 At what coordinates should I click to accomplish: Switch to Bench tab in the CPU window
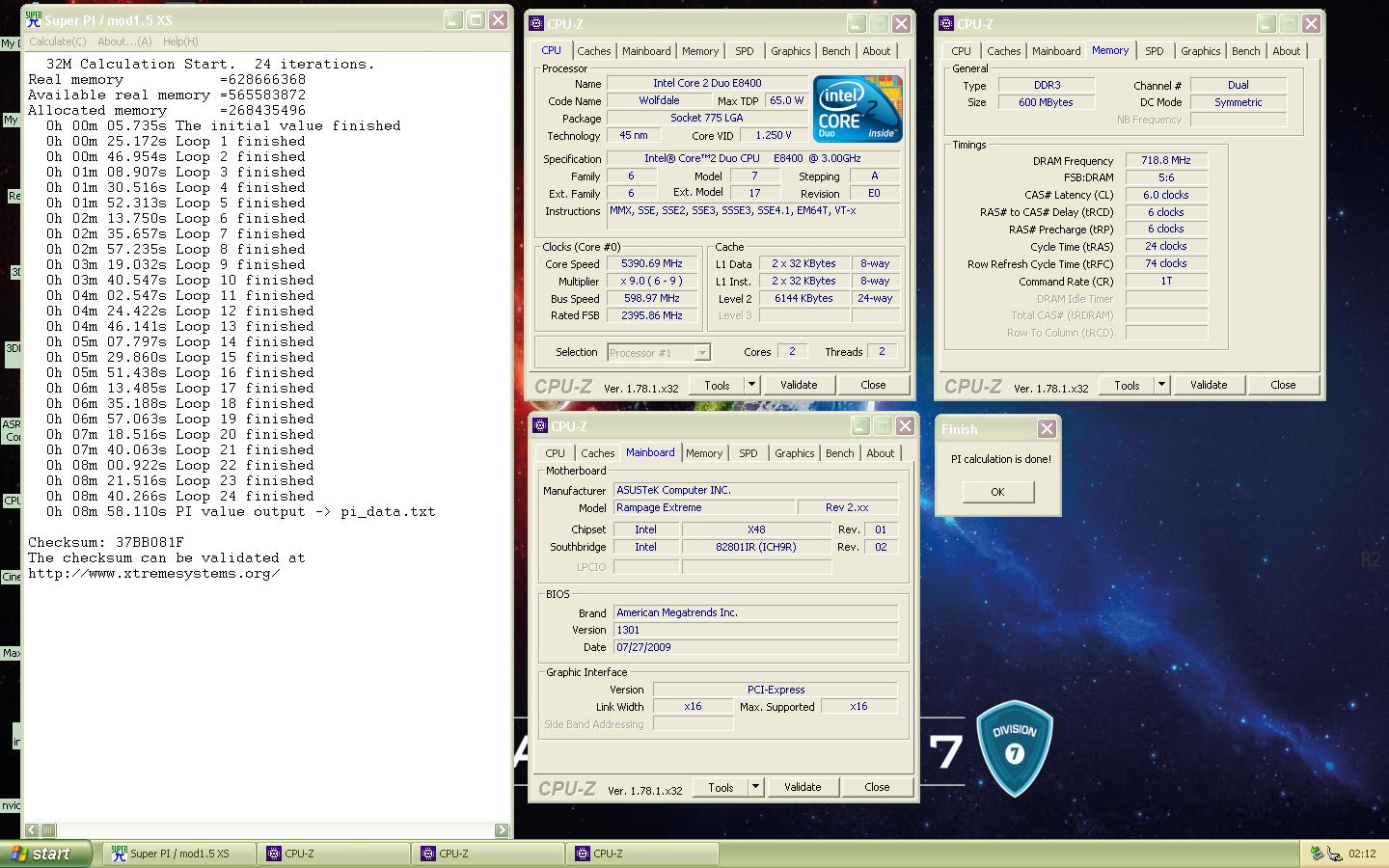(x=836, y=51)
